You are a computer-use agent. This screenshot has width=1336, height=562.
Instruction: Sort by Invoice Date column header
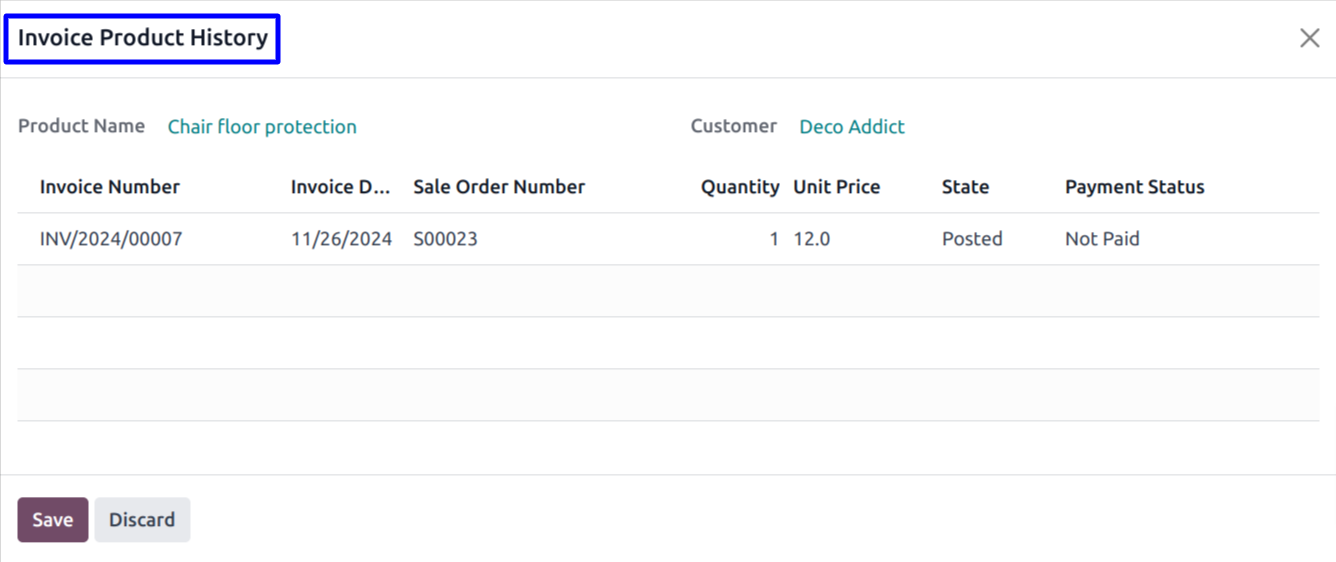point(340,187)
